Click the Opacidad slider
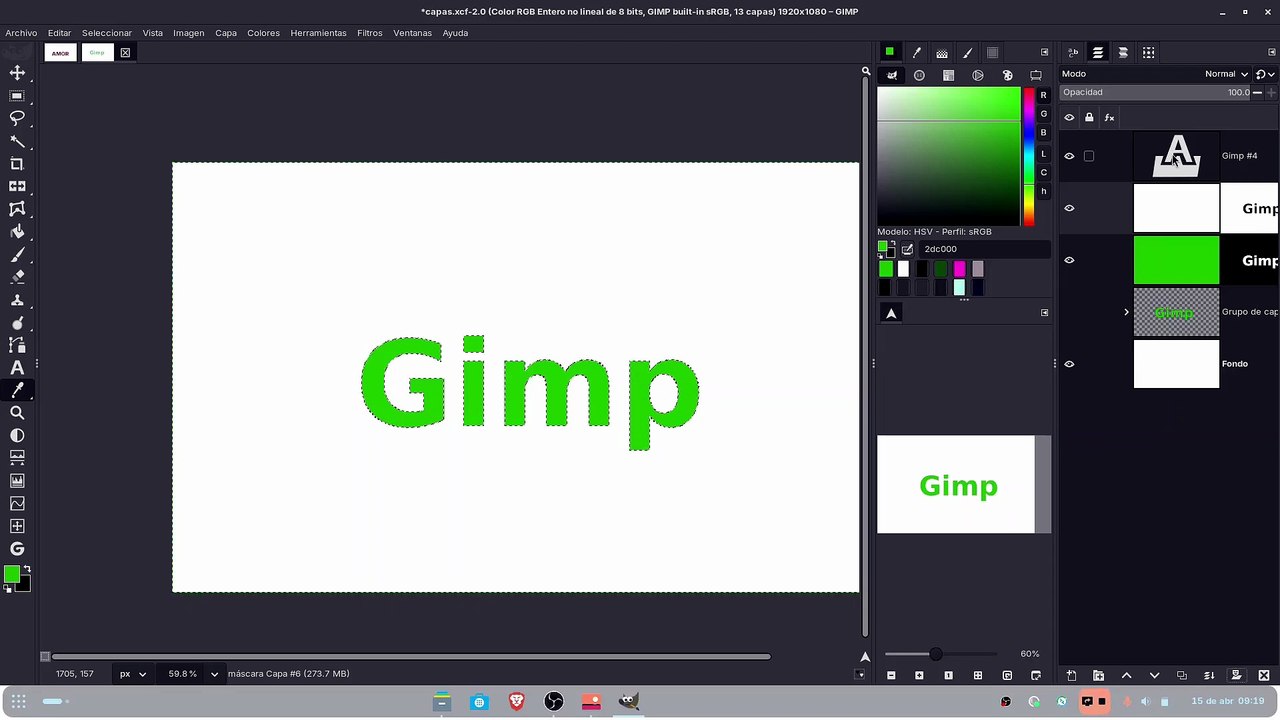 1155,93
